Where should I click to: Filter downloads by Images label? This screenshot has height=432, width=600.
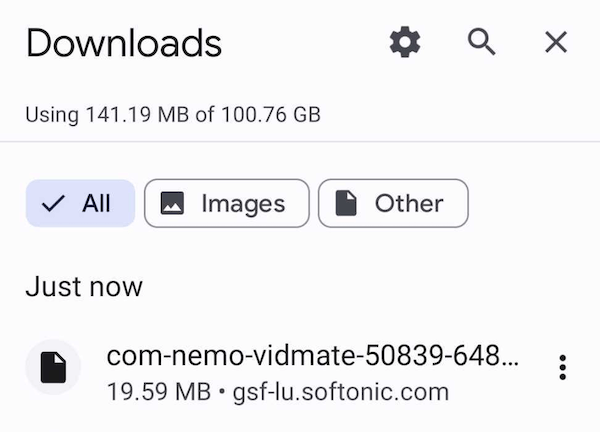click(243, 204)
